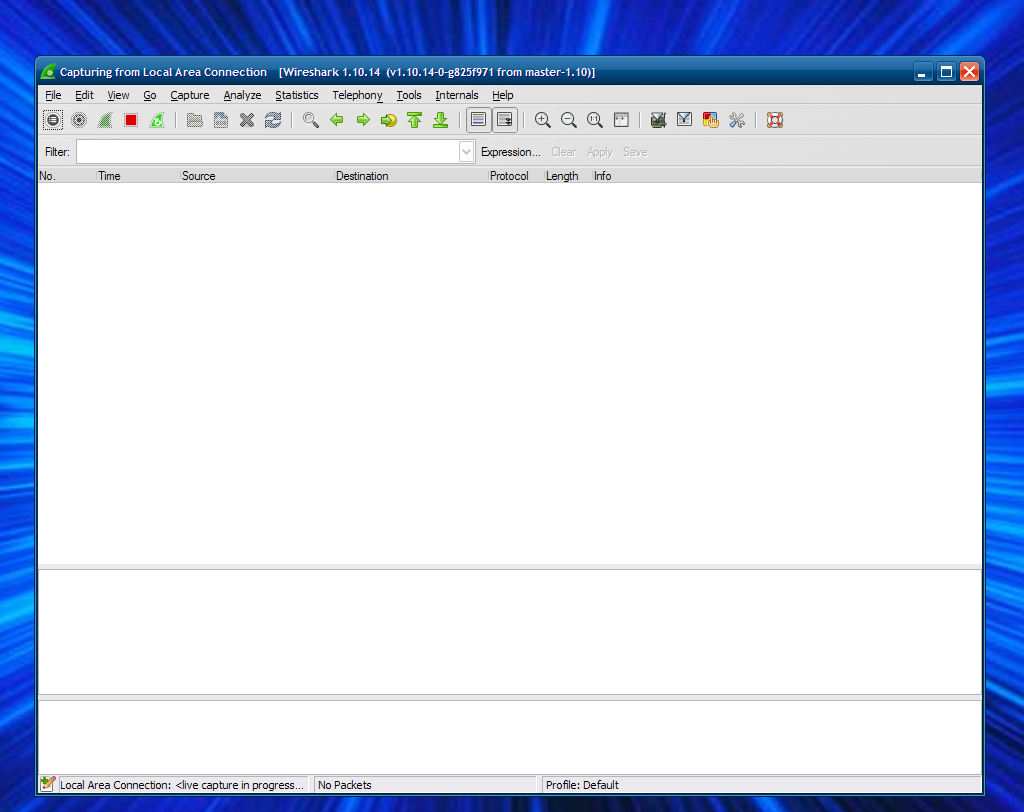Click the Save filter button
Image resolution: width=1024 pixels, height=812 pixels.
pos(635,152)
